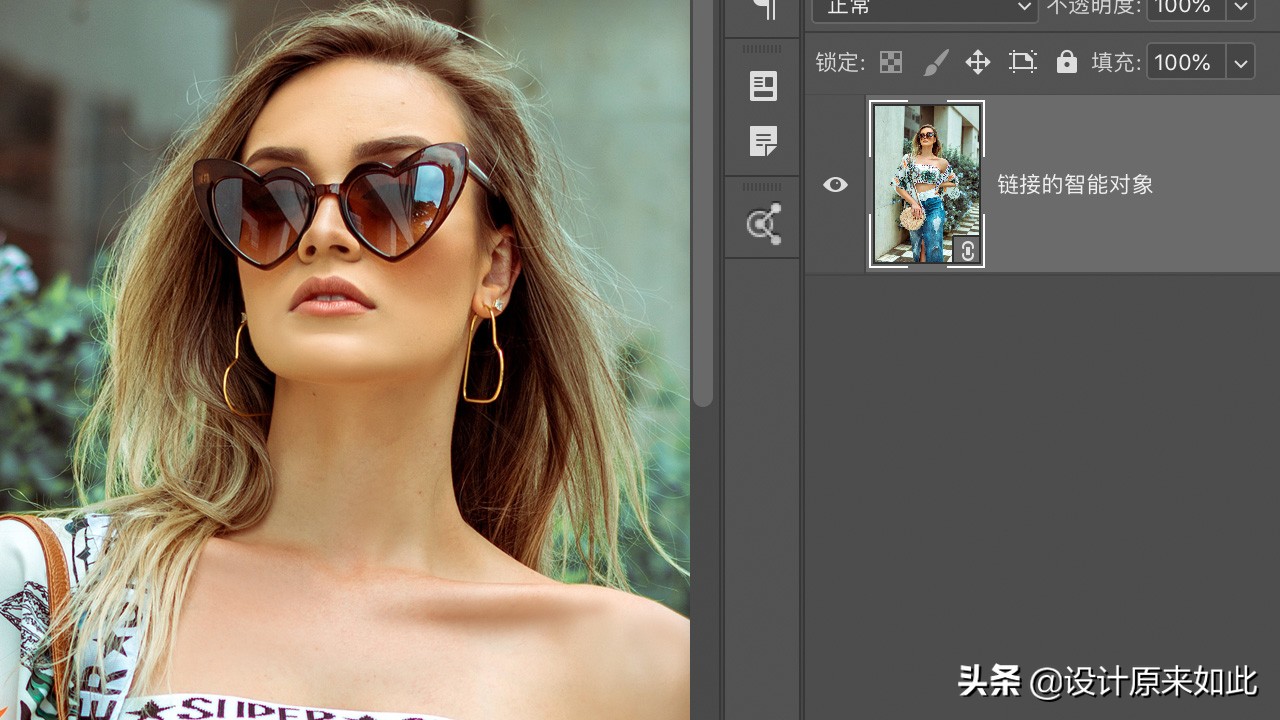Click the 不透明度 opacity value field
Viewport: 1280px width, 720px height.
click(x=1184, y=8)
